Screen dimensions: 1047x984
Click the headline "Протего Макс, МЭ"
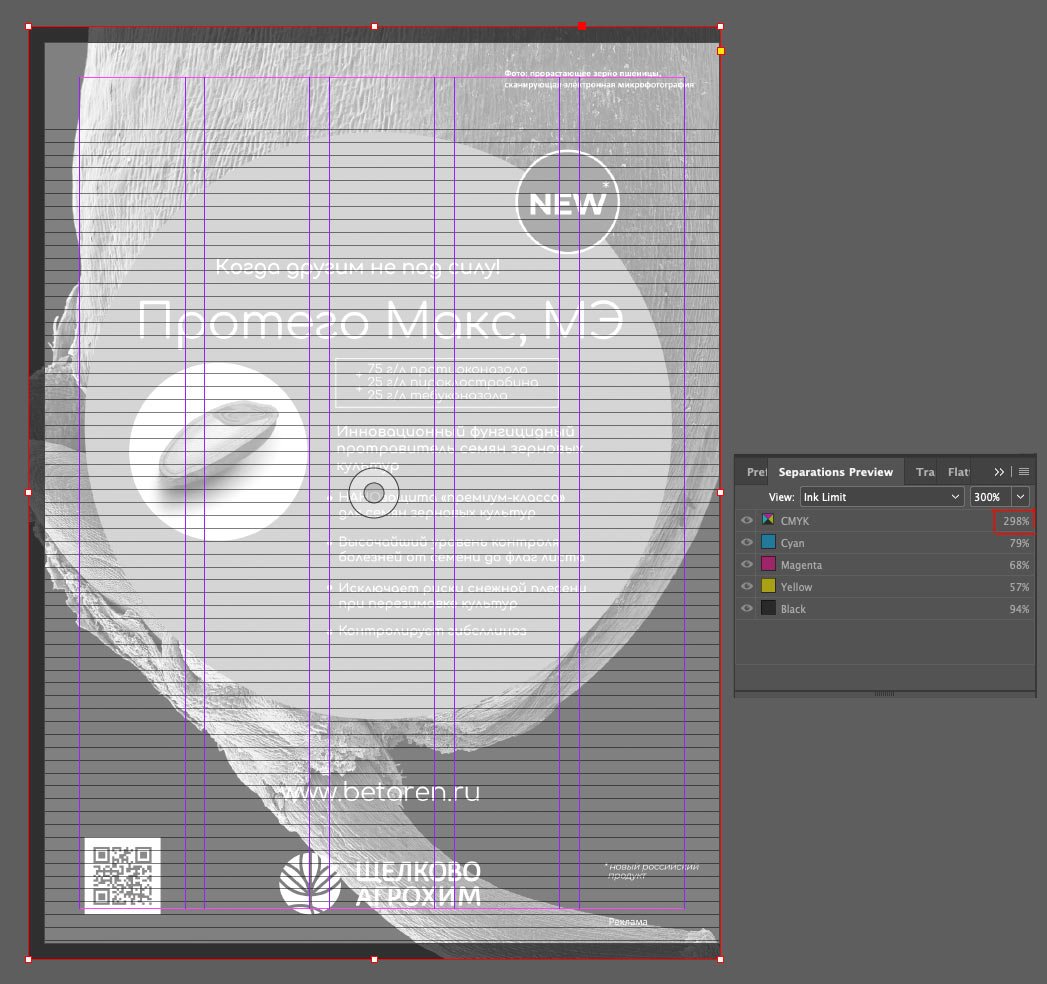(x=381, y=322)
